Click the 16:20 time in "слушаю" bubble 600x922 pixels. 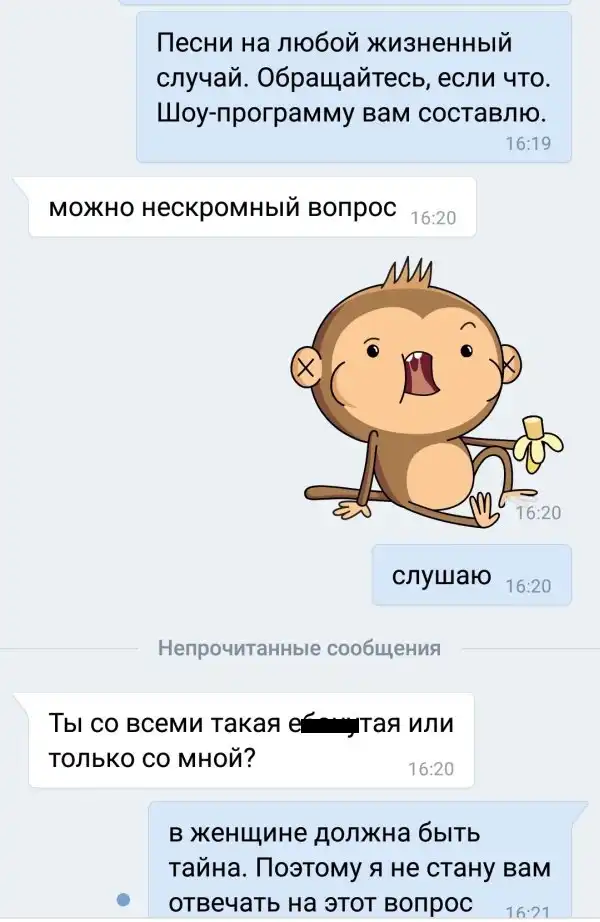click(x=528, y=586)
